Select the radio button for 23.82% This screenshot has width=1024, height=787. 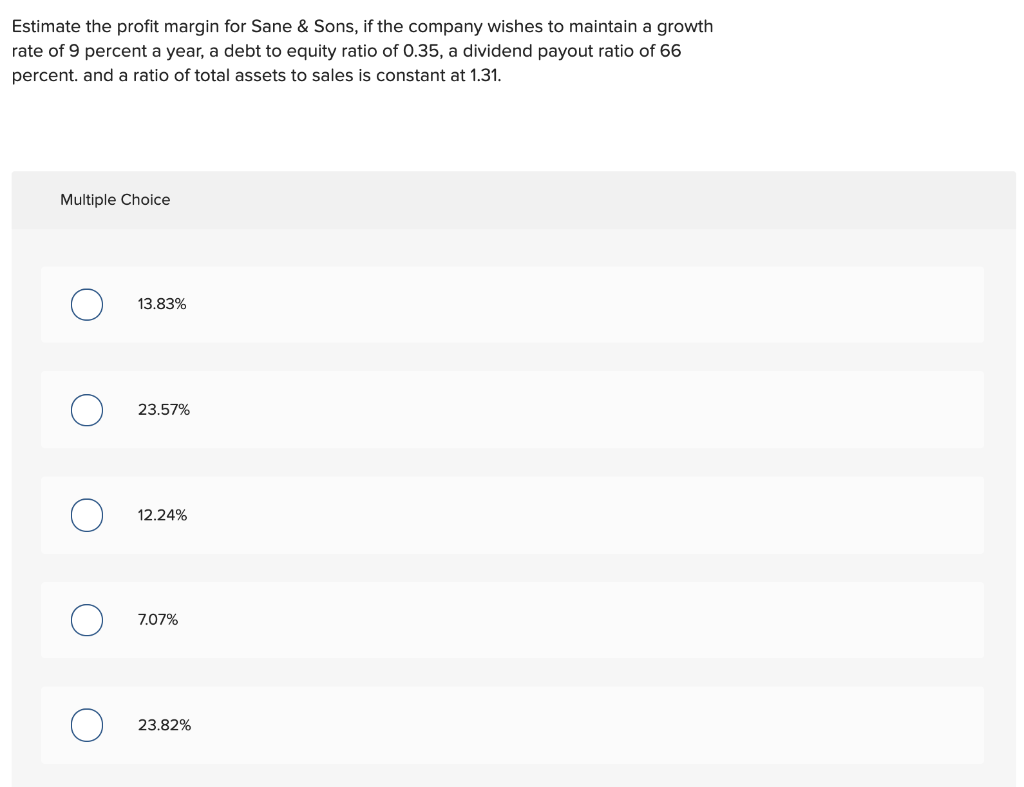[x=86, y=725]
